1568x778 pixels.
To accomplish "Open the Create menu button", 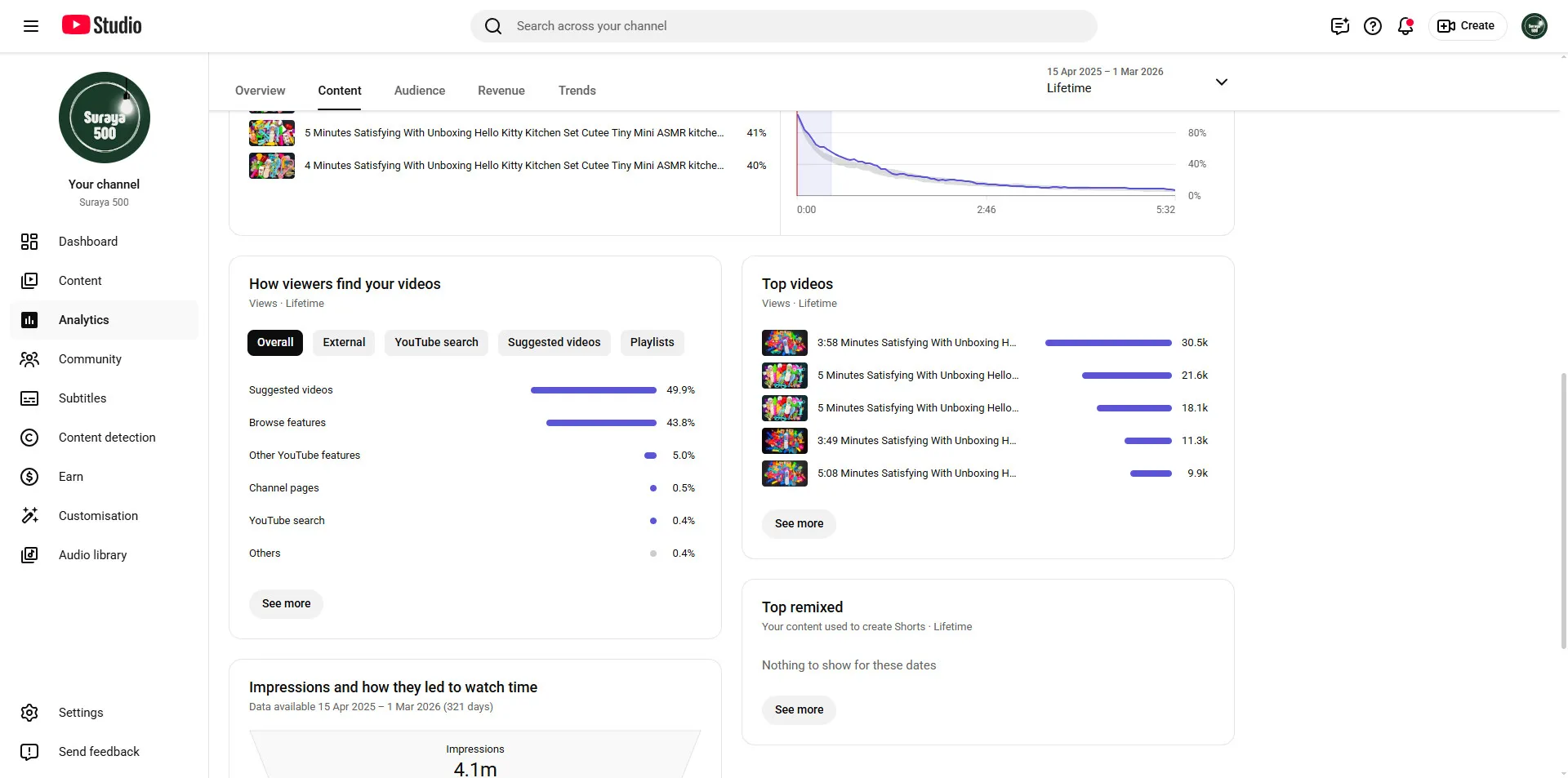I will 1467,26.
